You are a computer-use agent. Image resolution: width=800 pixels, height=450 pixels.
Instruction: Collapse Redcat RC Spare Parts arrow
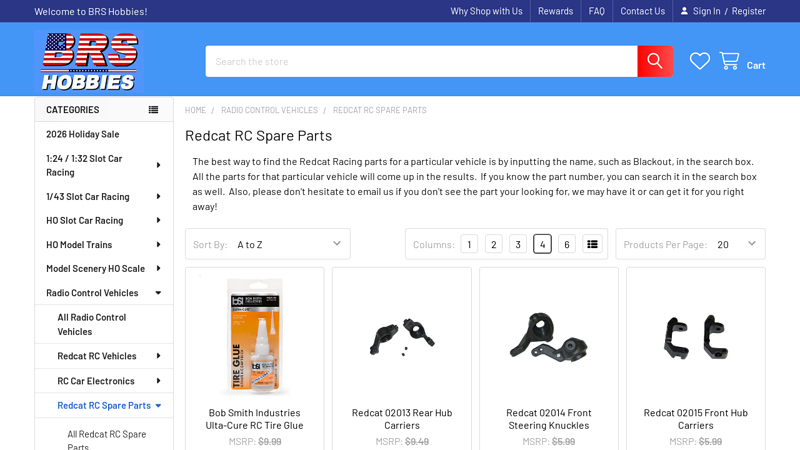point(158,406)
